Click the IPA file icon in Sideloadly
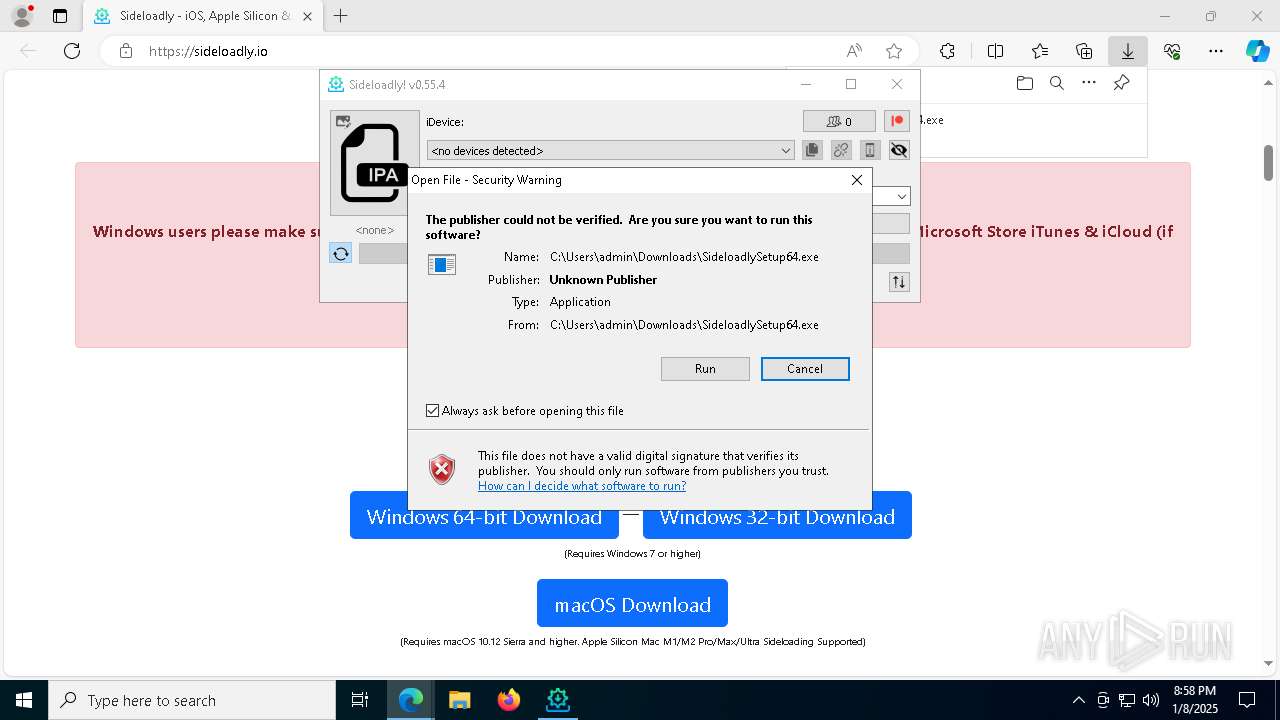 pyautogui.click(x=375, y=163)
